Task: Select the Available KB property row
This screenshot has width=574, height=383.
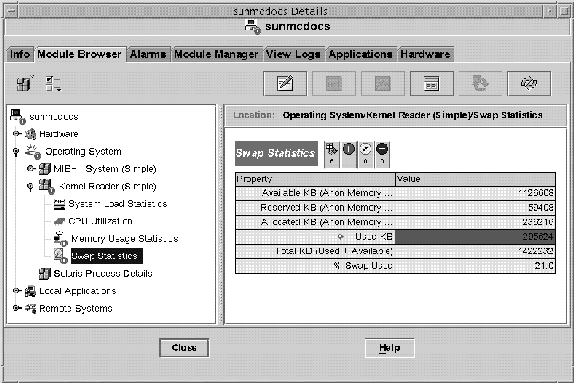Action: click(395, 193)
